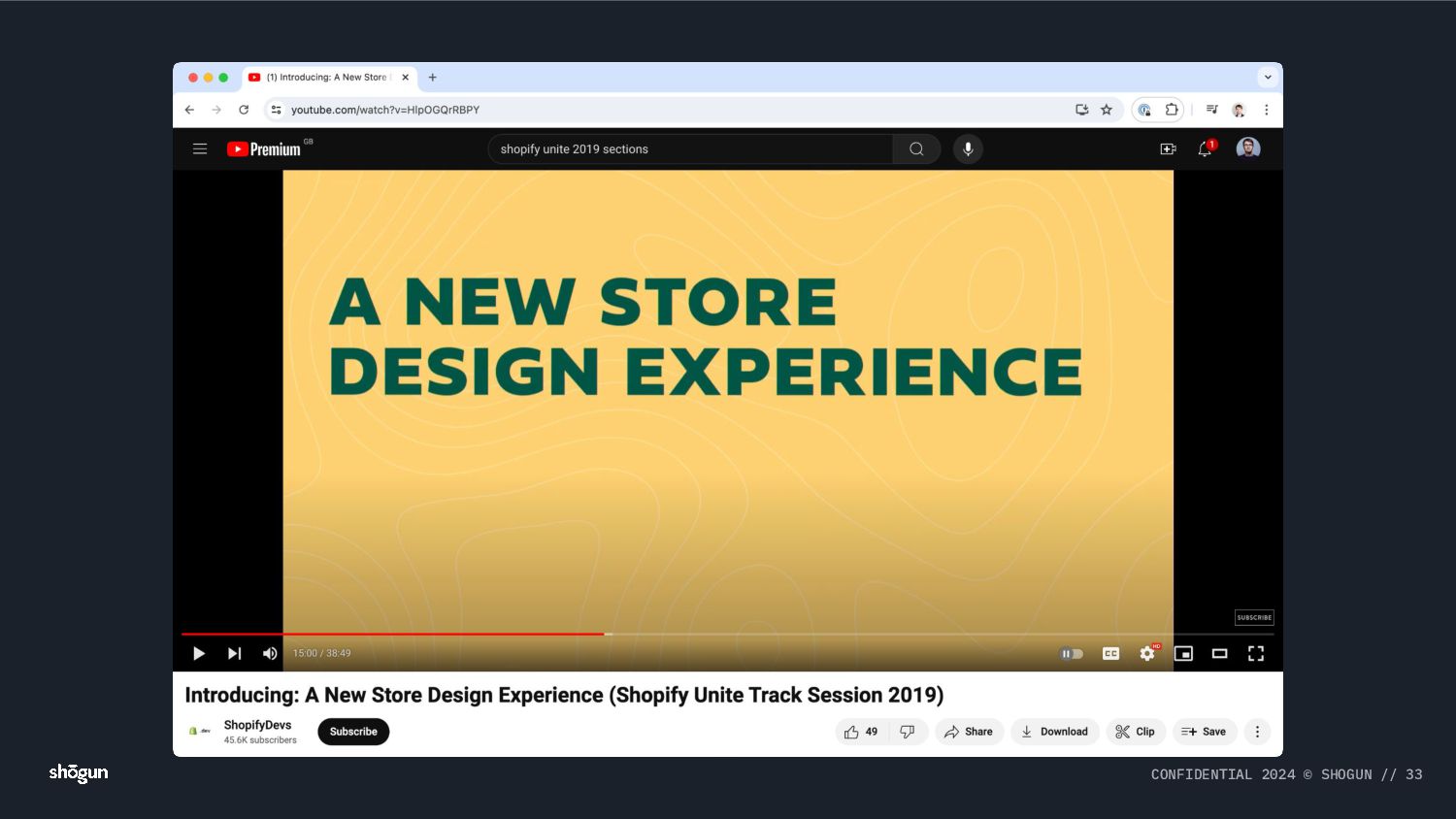Open the ShopifyDevs channel avatar
This screenshot has width=1456, height=819.
coord(200,731)
